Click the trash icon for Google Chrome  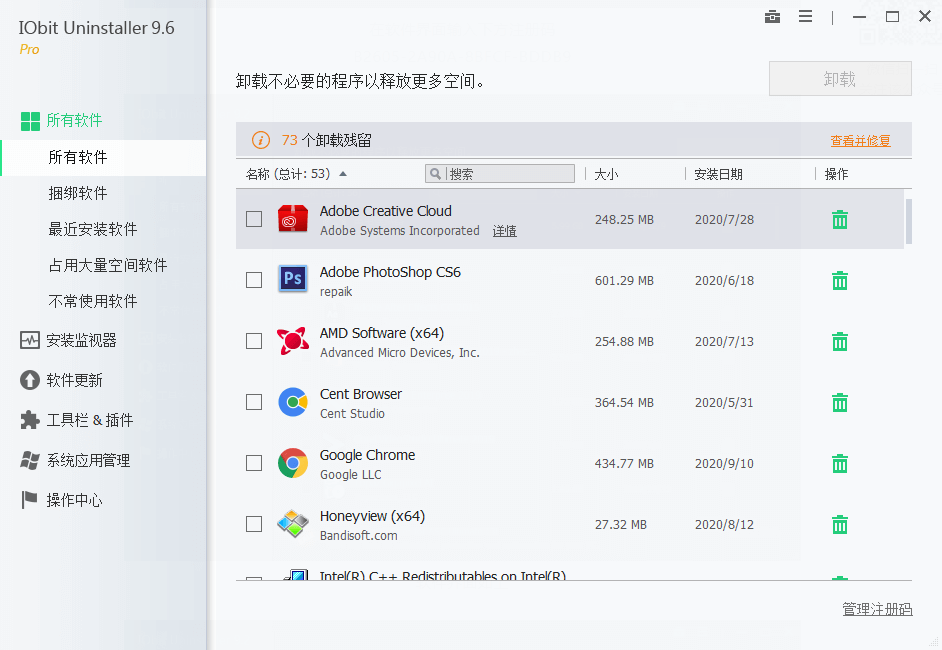(840, 464)
